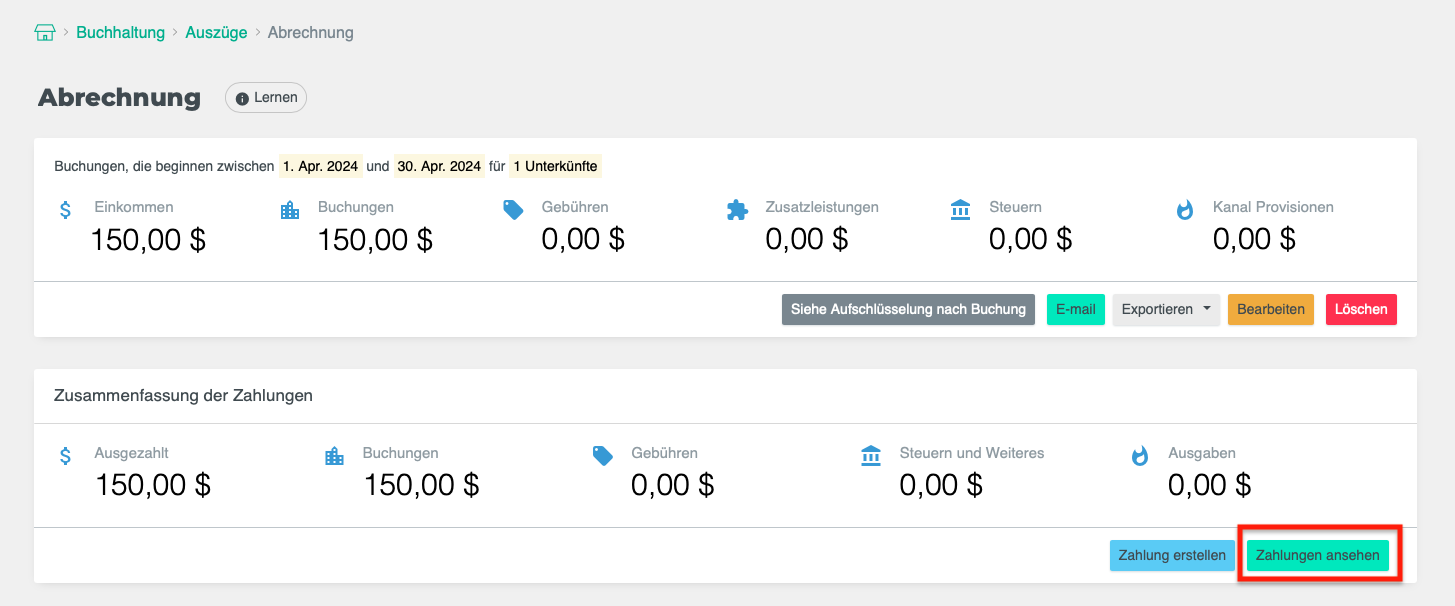This screenshot has height=606, width=1455.
Task: Open Zahlungen ansehen button
Action: pos(1317,556)
